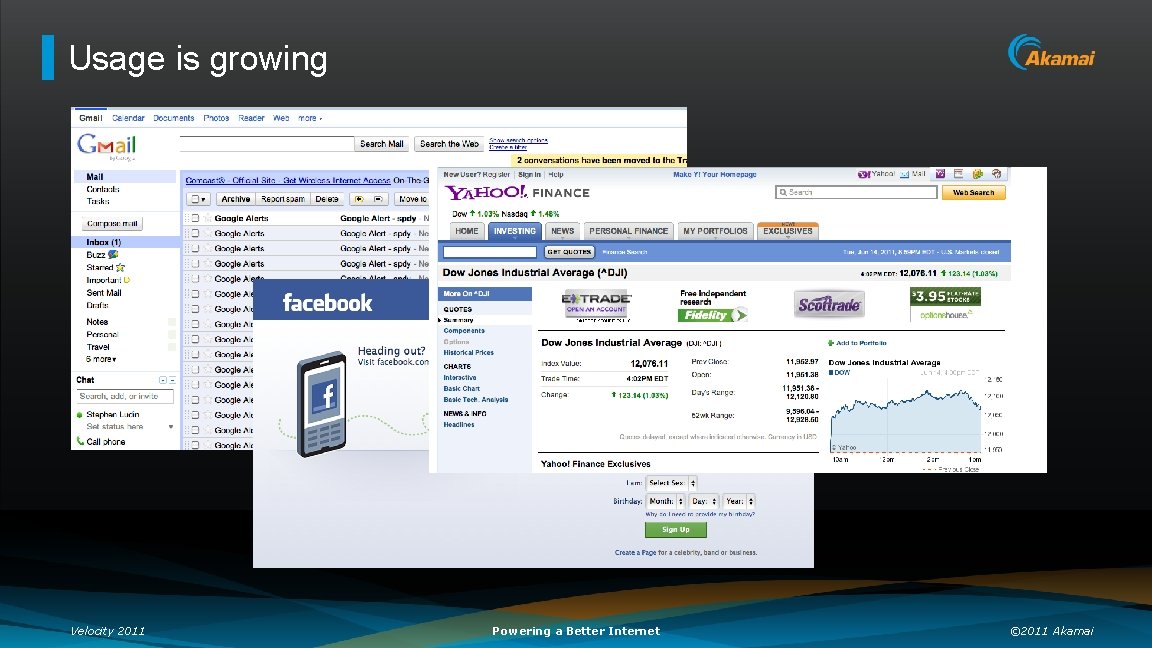Click the purple Y! toolbar icon at top right

940,174
